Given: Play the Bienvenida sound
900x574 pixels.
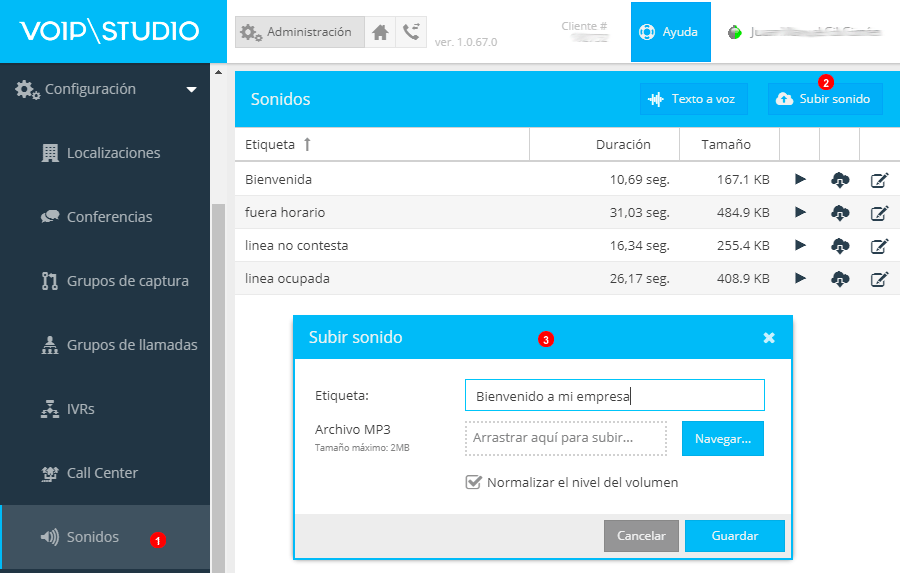Looking at the screenshot, I should pos(800,180).
